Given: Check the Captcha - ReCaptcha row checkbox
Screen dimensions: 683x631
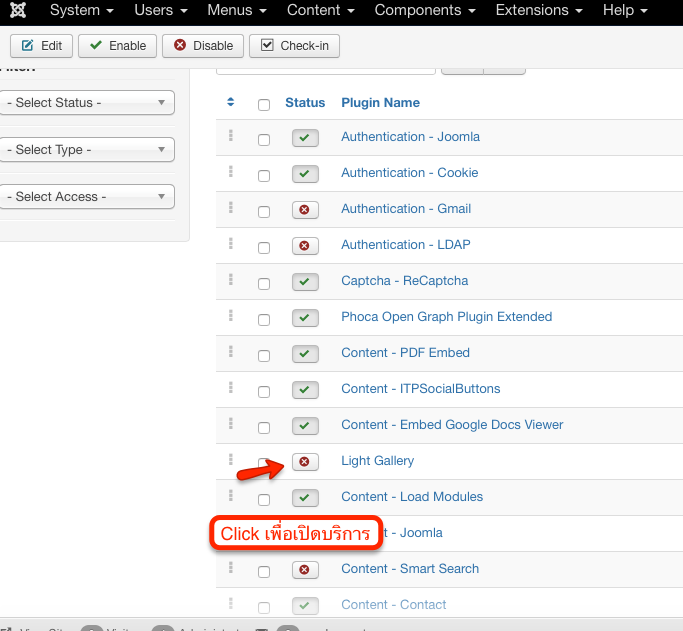Looking at the screenshot, I should 264,284.
